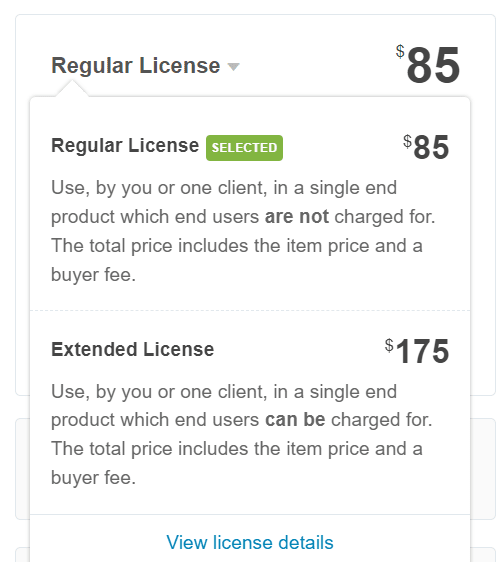Click the Extended License description paragraph
Screen dimensions: 496x562
click(x=242, y=434)
